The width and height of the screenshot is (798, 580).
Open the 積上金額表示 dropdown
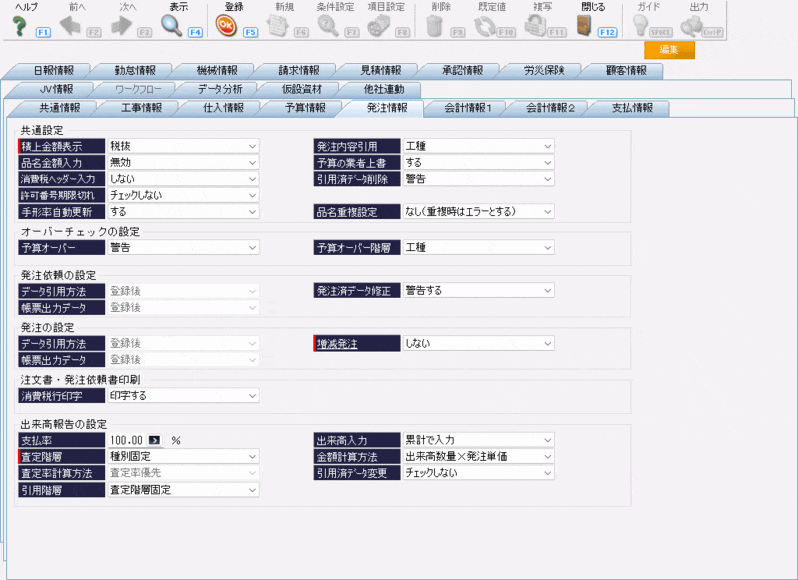click(x=252, y=146)
